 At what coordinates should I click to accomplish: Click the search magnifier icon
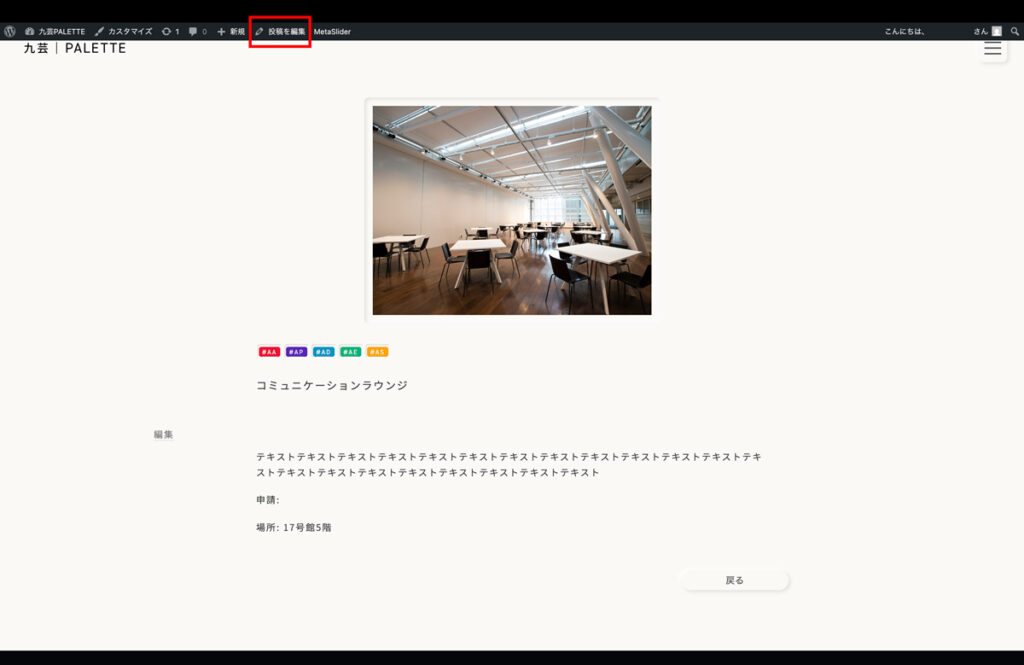(1014, 32)
